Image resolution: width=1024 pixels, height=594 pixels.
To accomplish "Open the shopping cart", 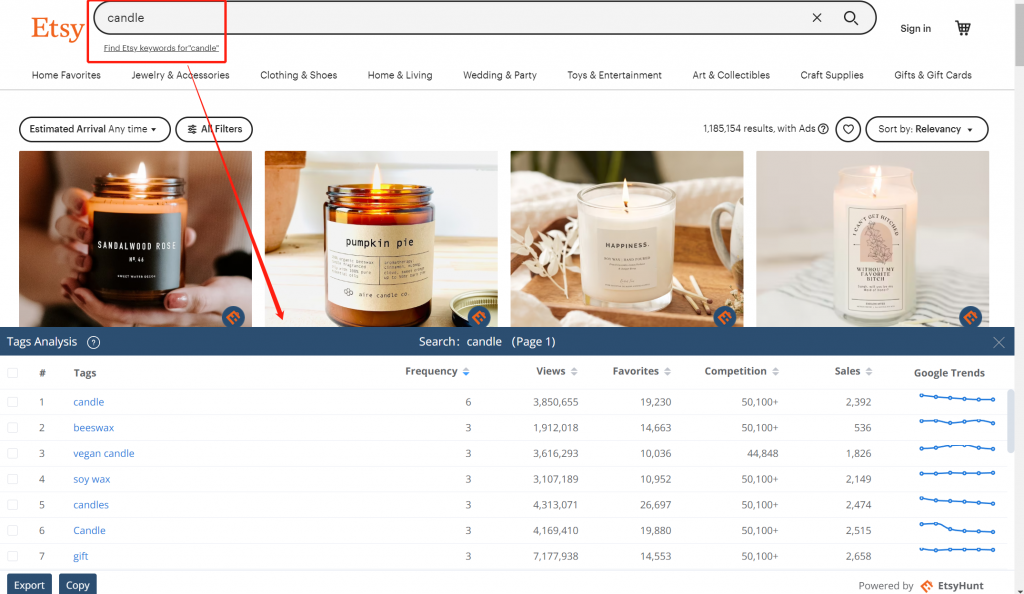I will coord(963,28).
